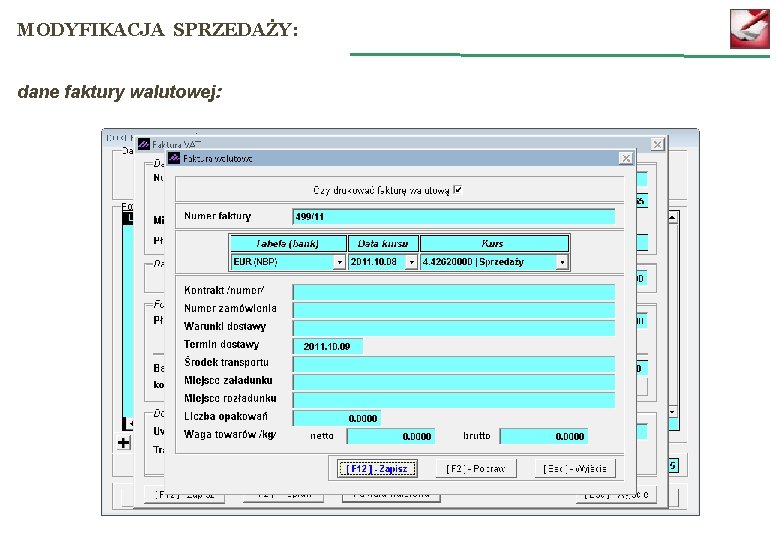The image size is (780, 540).
Task: Close the Faktura walutowa dialog
Action: pos(626,158)
